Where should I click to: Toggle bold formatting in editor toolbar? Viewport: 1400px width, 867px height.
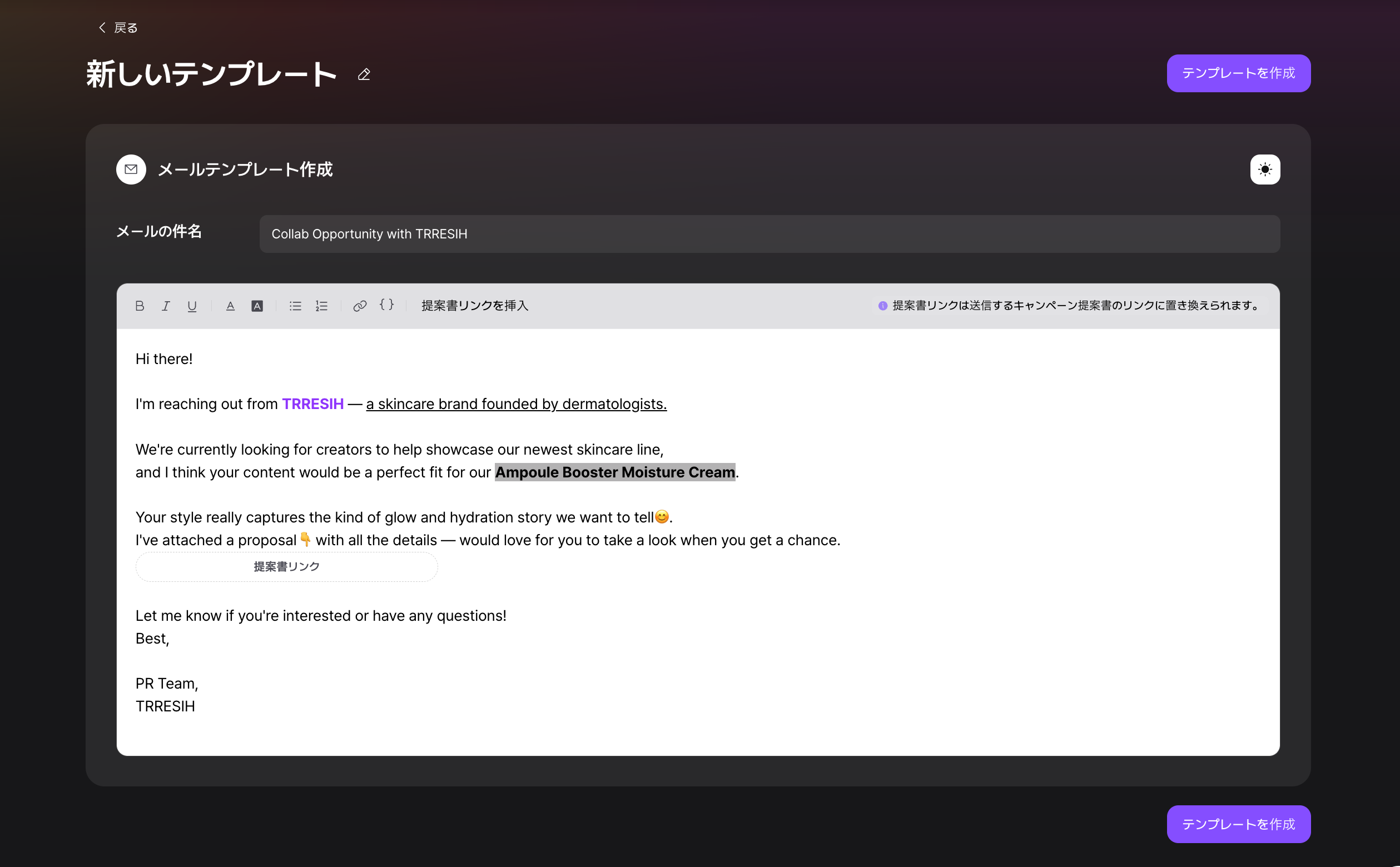tap(140, 306)
